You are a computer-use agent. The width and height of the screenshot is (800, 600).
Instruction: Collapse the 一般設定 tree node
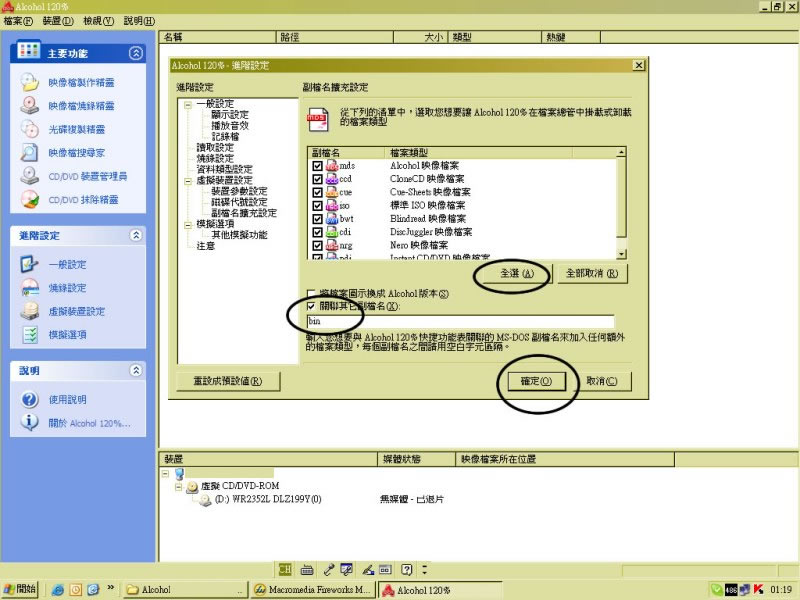(188, 103)
